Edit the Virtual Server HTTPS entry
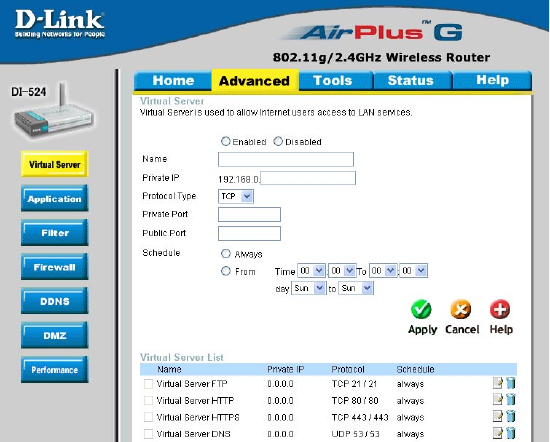This screenshot has height=442, width=550. (498, 416)
